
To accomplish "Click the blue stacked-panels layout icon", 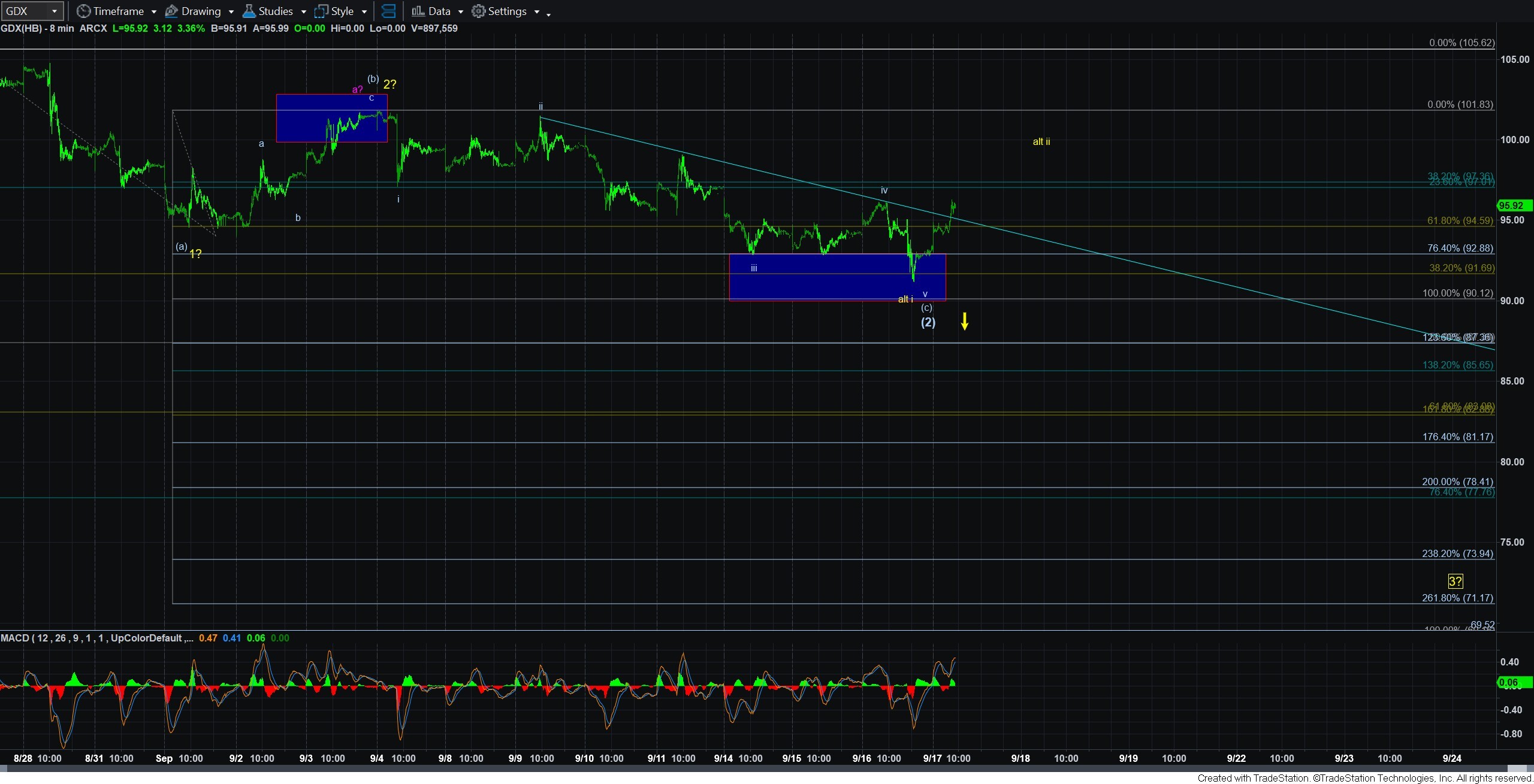I will tap(388, 11).
